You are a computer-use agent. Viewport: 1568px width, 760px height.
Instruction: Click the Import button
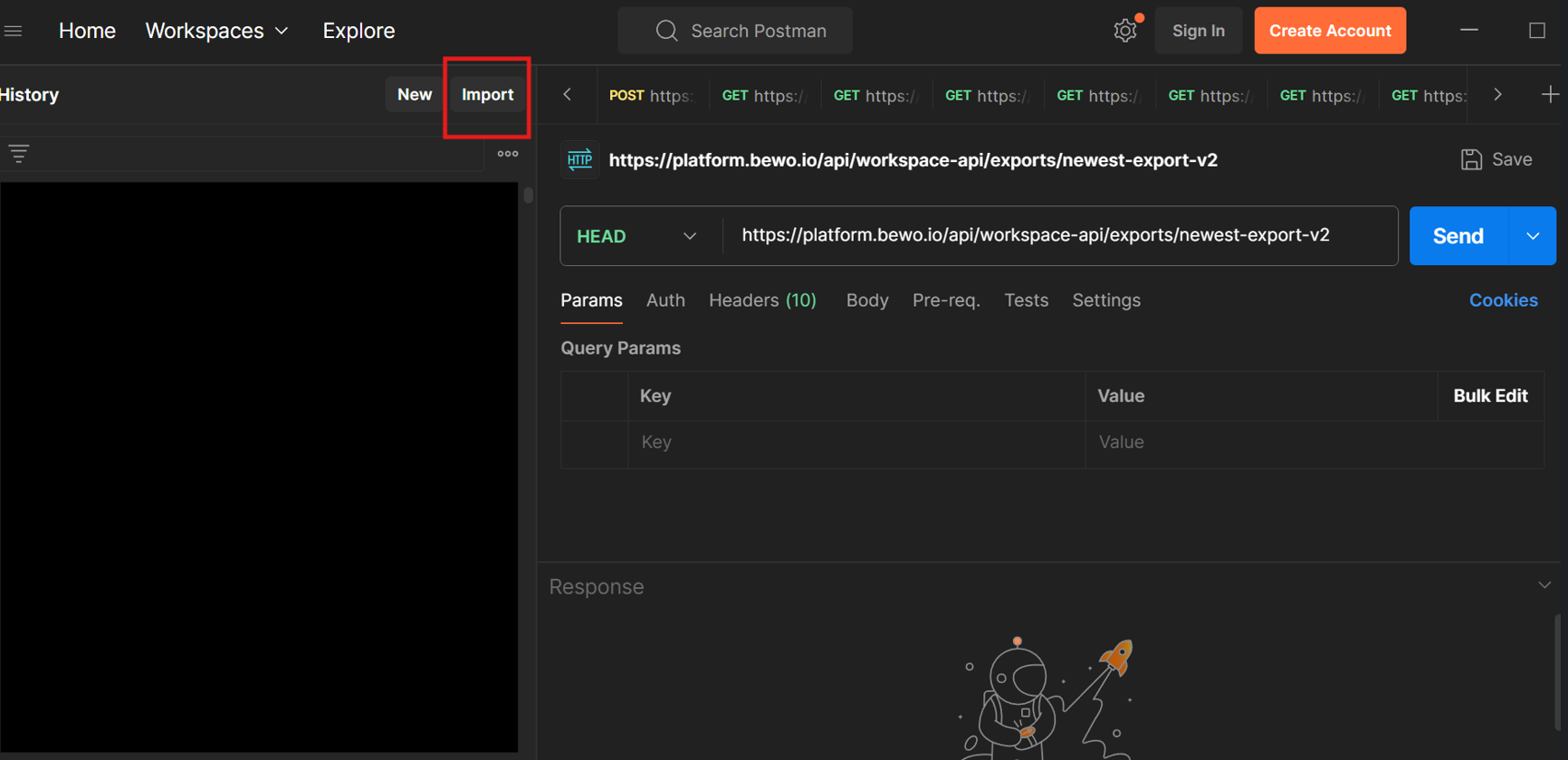pyautogui.click(x=487, y=95)
